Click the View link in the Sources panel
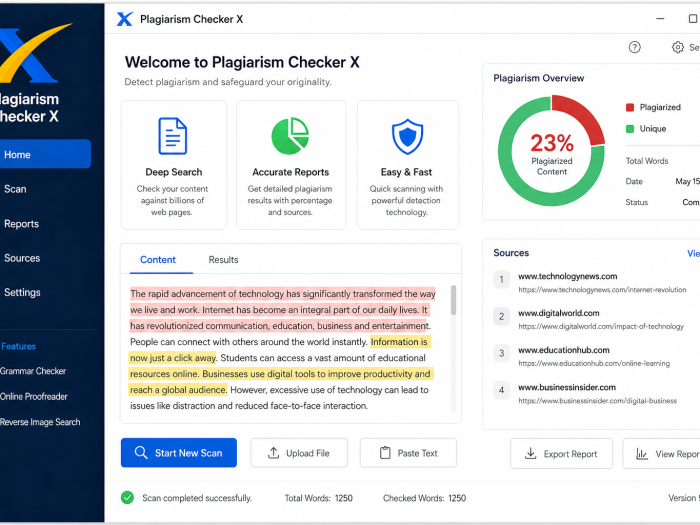The width and height of the screenshot is (700, 525). [x=693, y=253]
